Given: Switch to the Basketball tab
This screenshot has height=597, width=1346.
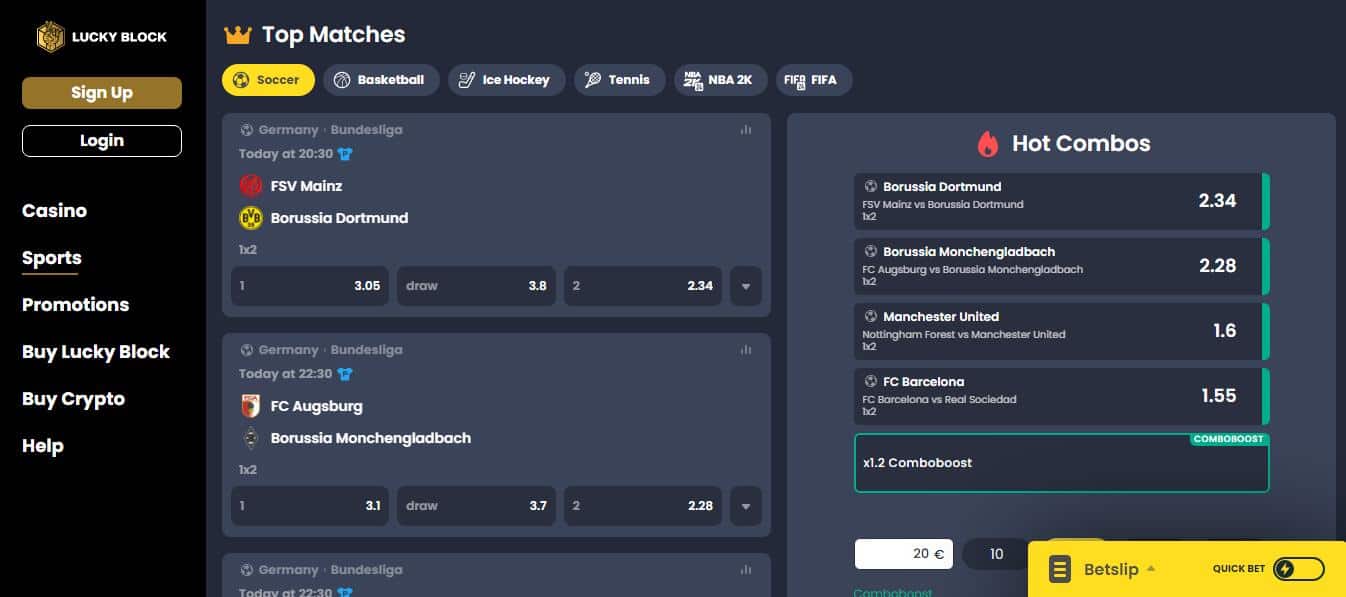Looking at the screenshot, I should [381, 80].
